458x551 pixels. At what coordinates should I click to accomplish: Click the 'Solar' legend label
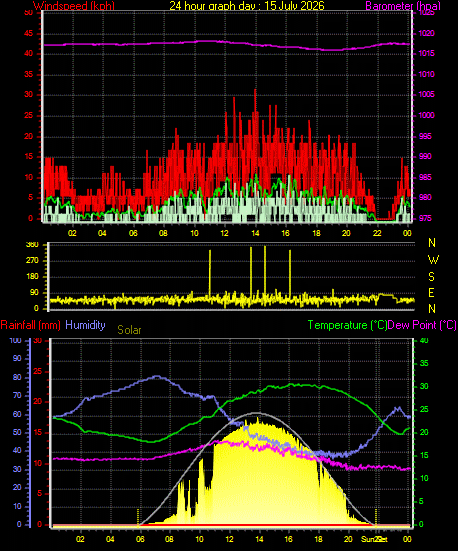tap(129, 330)
